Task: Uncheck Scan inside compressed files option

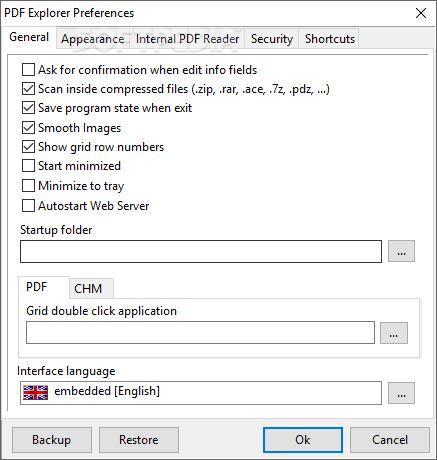Action: tap(28, 89)
